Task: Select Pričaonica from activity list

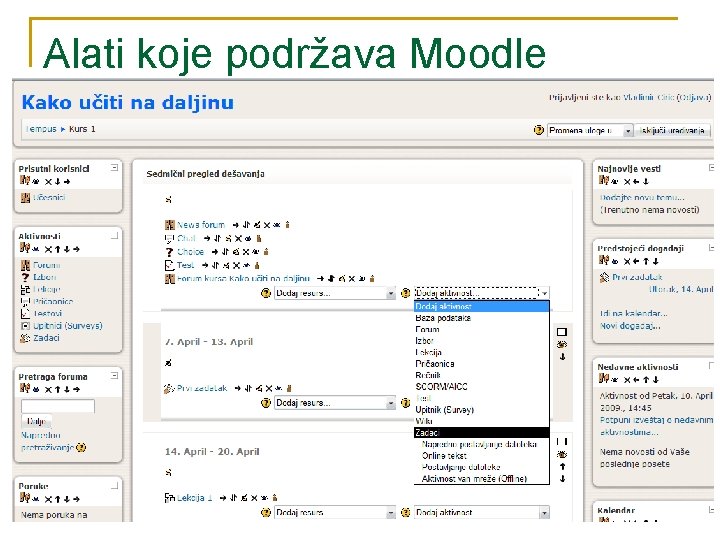Action: 481,364
